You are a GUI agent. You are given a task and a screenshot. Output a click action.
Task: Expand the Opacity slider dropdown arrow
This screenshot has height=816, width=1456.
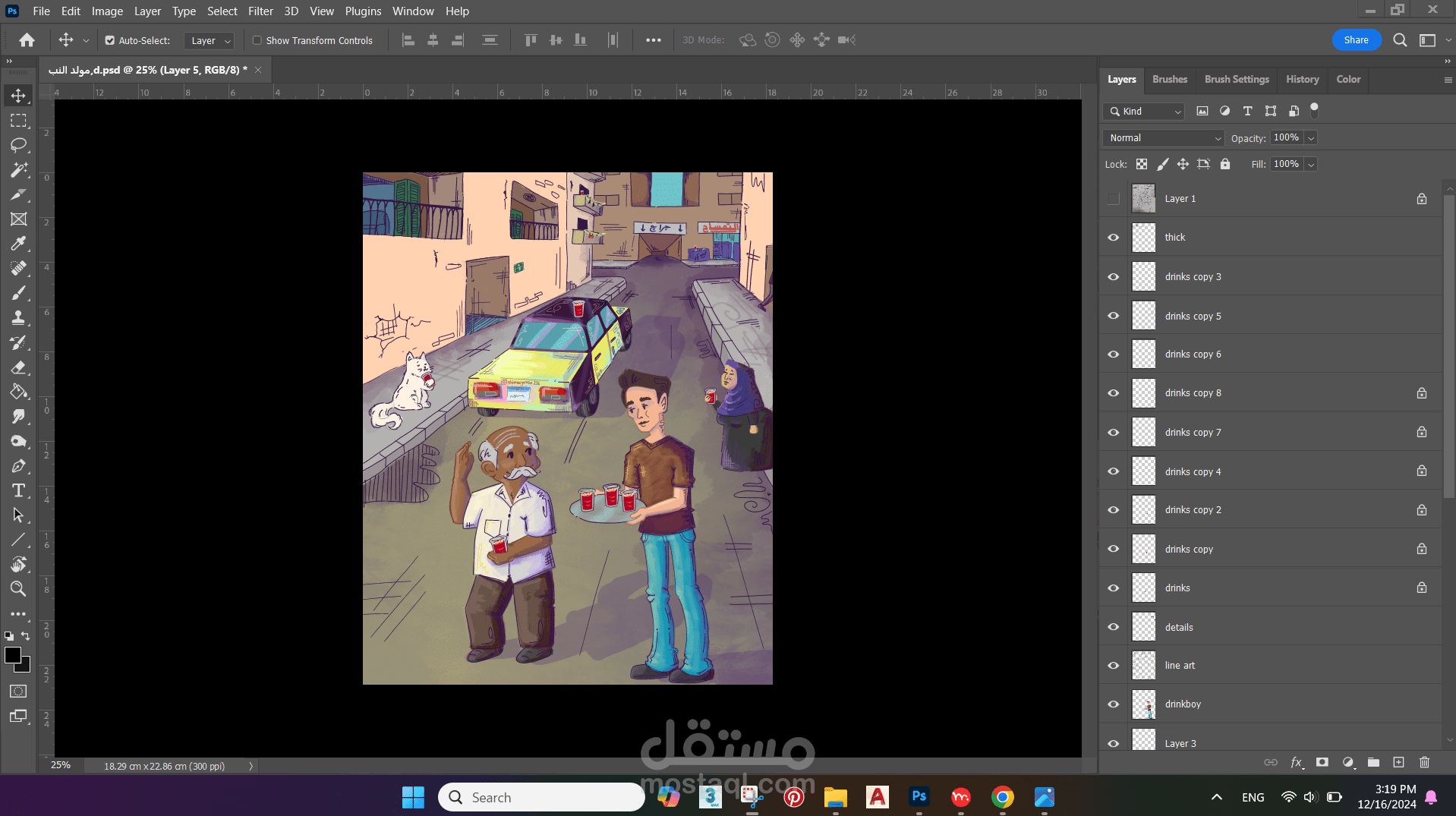pyautogui.click(x=1311, y=138)
